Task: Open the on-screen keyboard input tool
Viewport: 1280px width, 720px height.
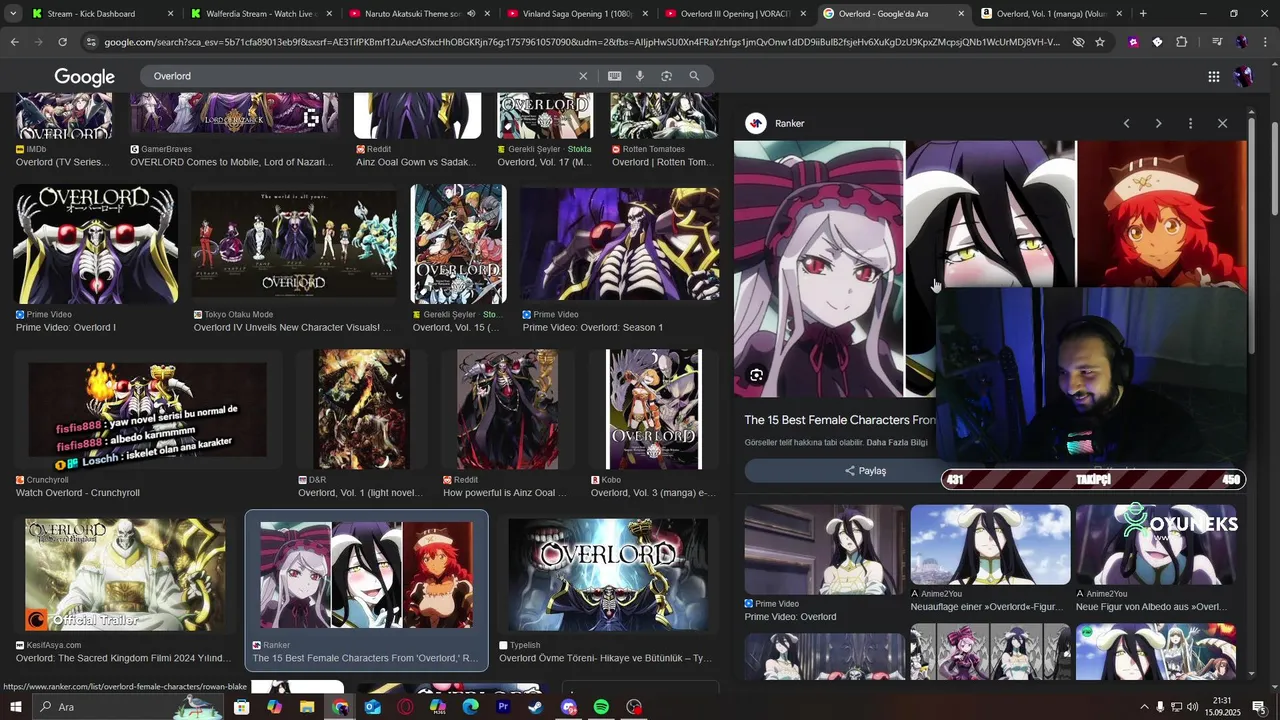Action: (x=614, y=76)
